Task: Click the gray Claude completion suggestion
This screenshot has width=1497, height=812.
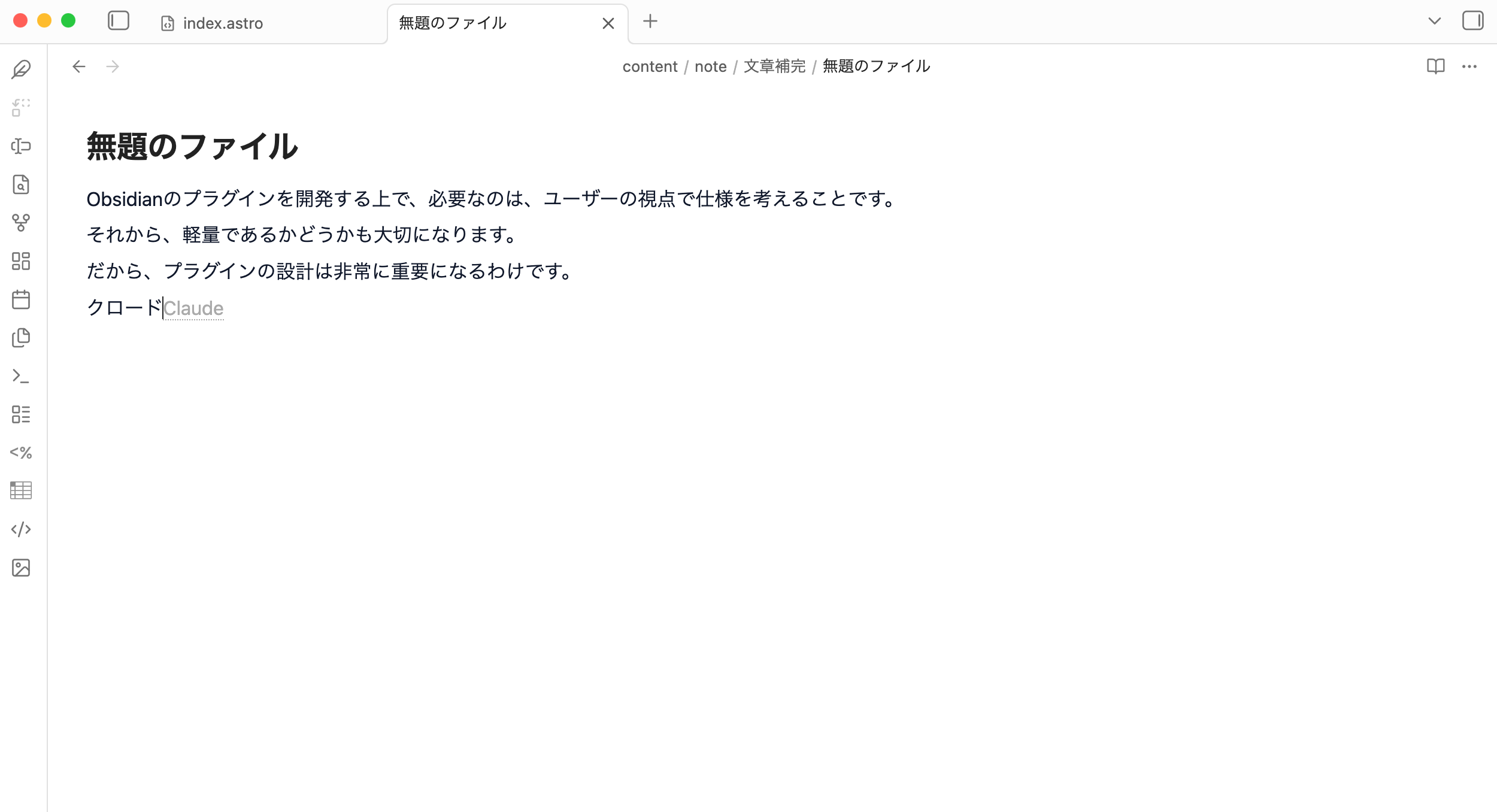Action: coord(193,308)
